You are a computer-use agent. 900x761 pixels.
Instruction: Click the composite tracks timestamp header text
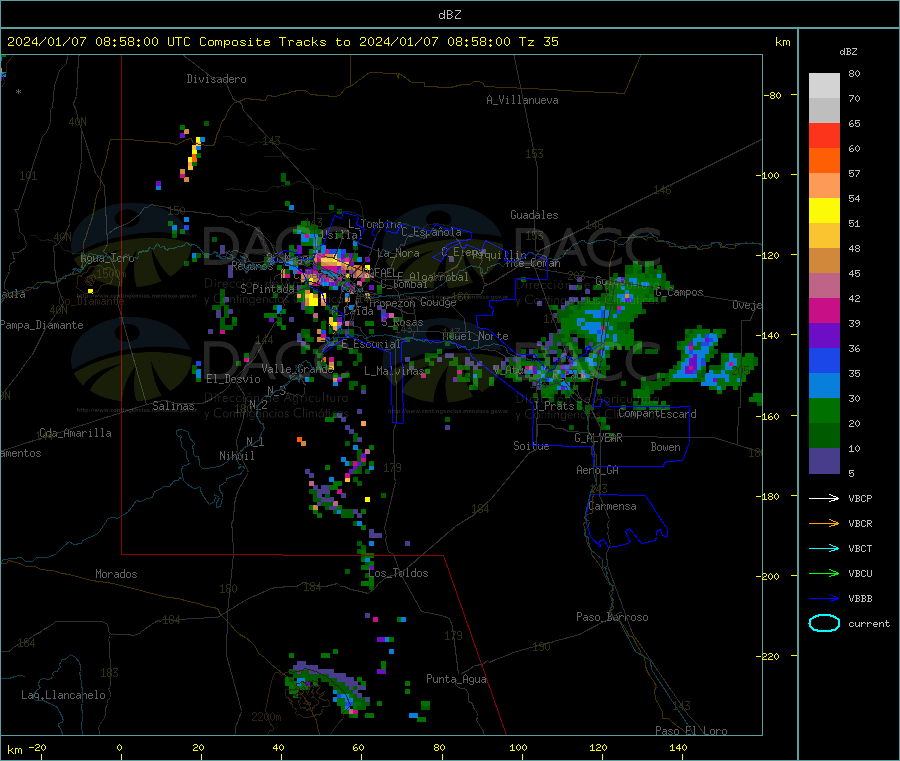click(282, 42)
